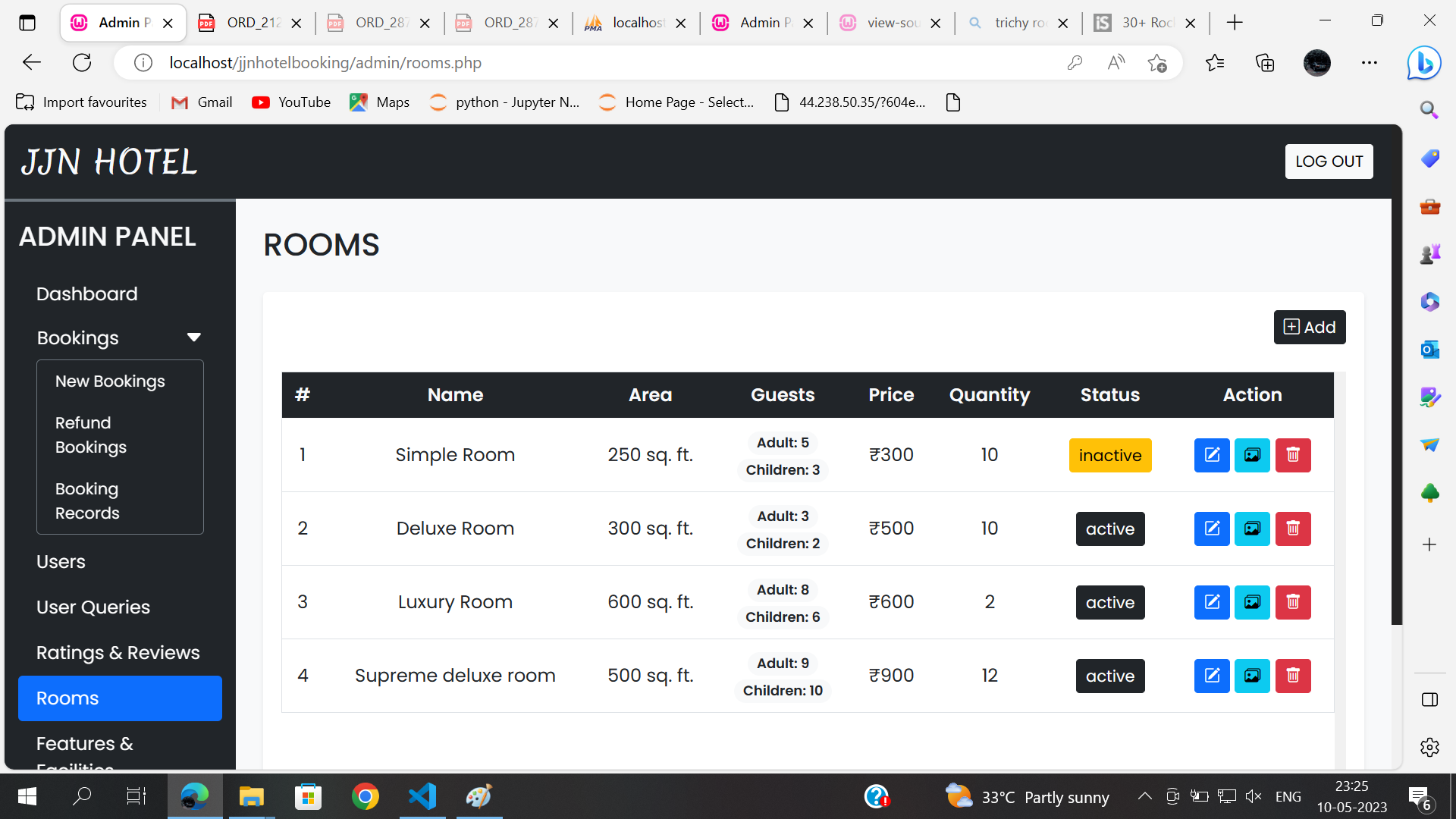Viewport: 1456px width, 819px height.
Task: Toggle Luxury Room active status
Action: pyautogui.click(x=1109, y=602)
